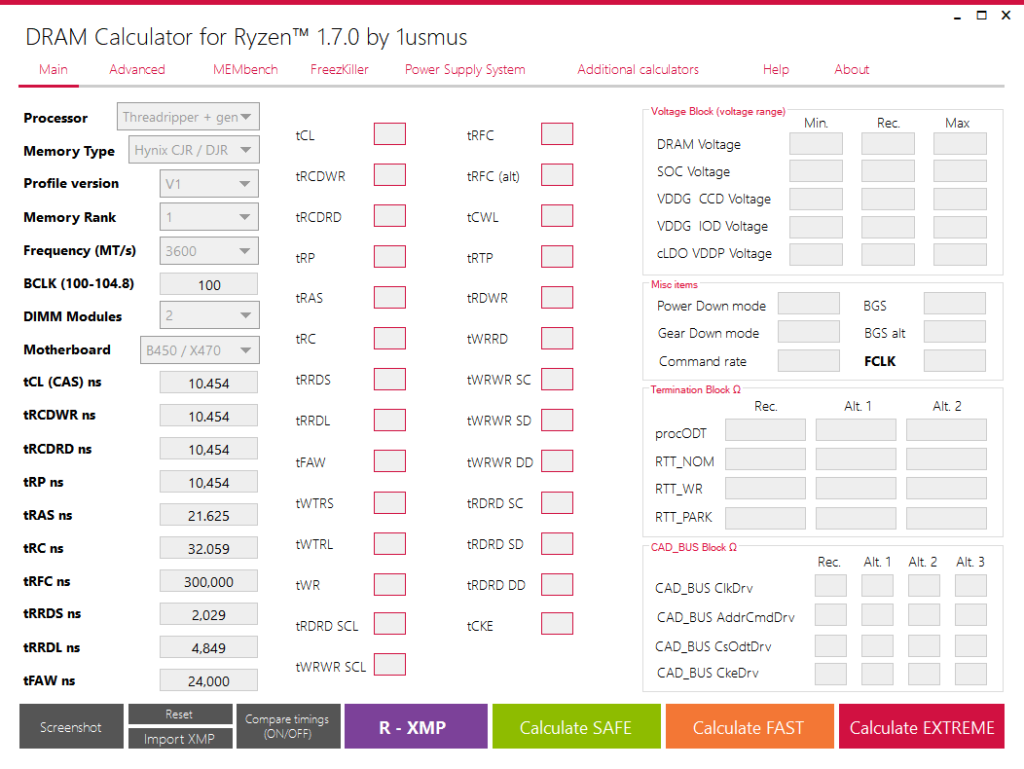
Task: Close the DRAM Calculator window
Action: tap(1006, 16)
